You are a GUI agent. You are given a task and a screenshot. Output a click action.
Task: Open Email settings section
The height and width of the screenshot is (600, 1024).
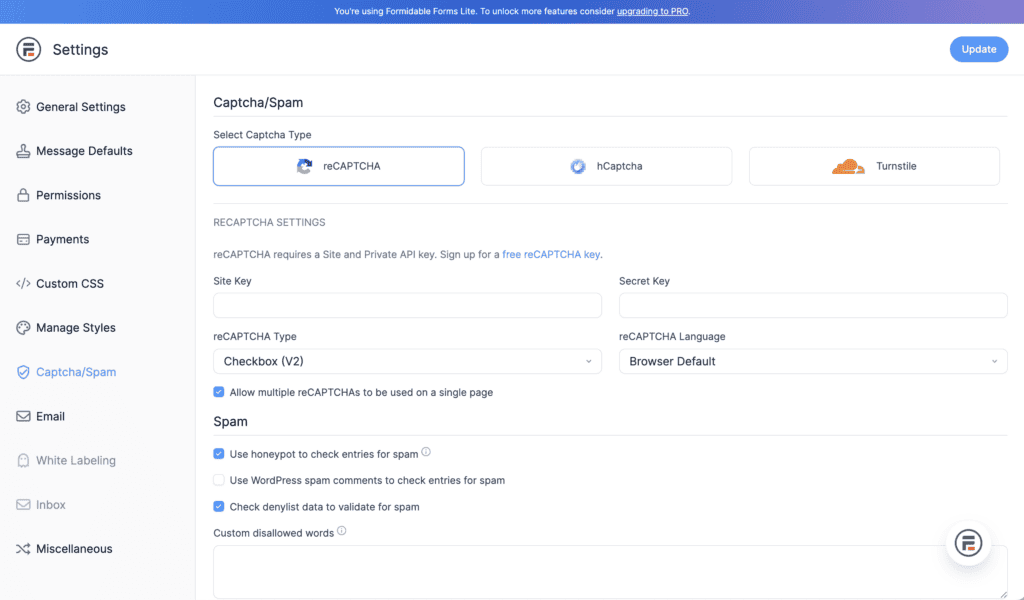(x=50, y=416)
